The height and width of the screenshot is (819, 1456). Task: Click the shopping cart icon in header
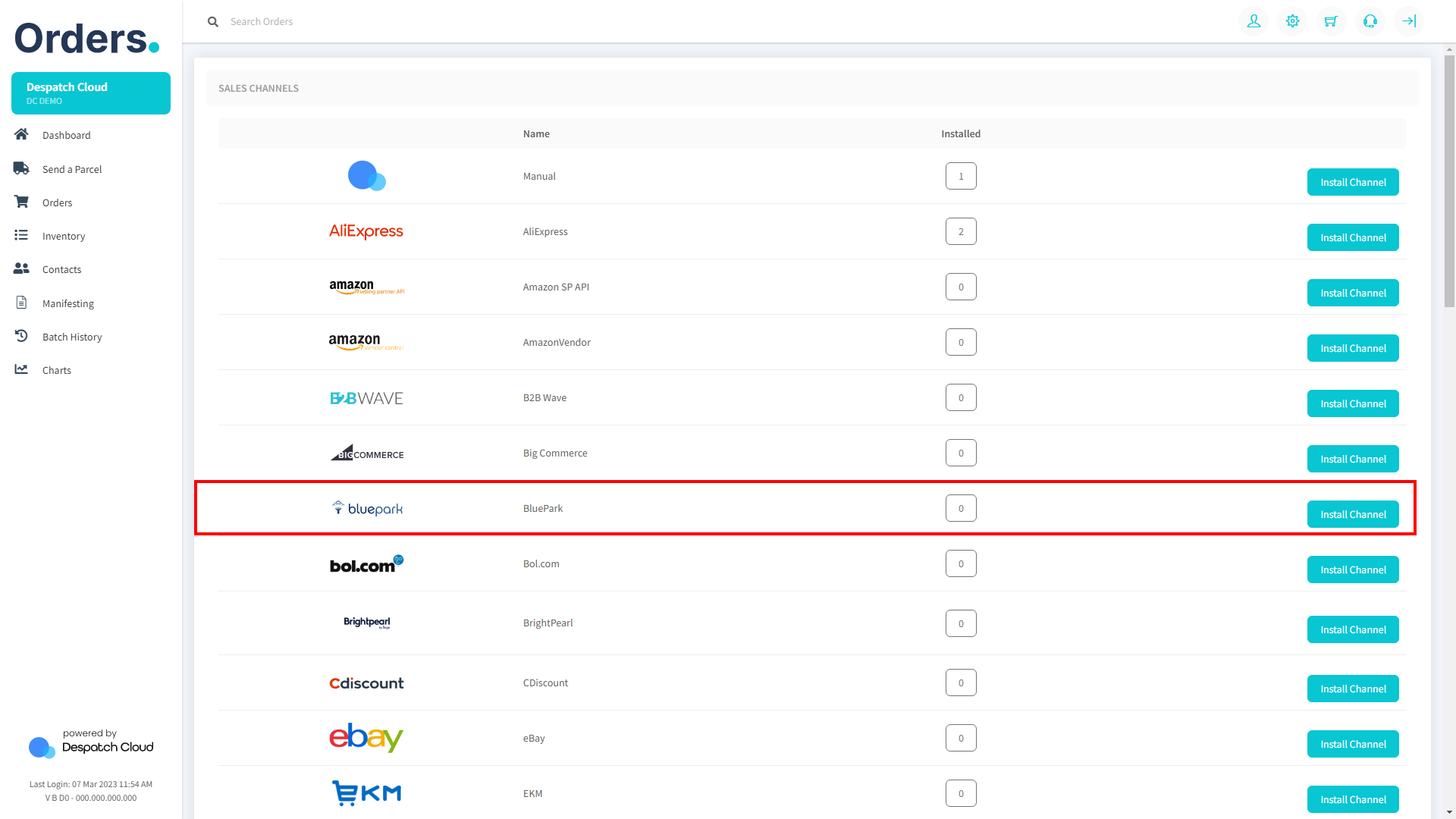tap(1331, 21)
